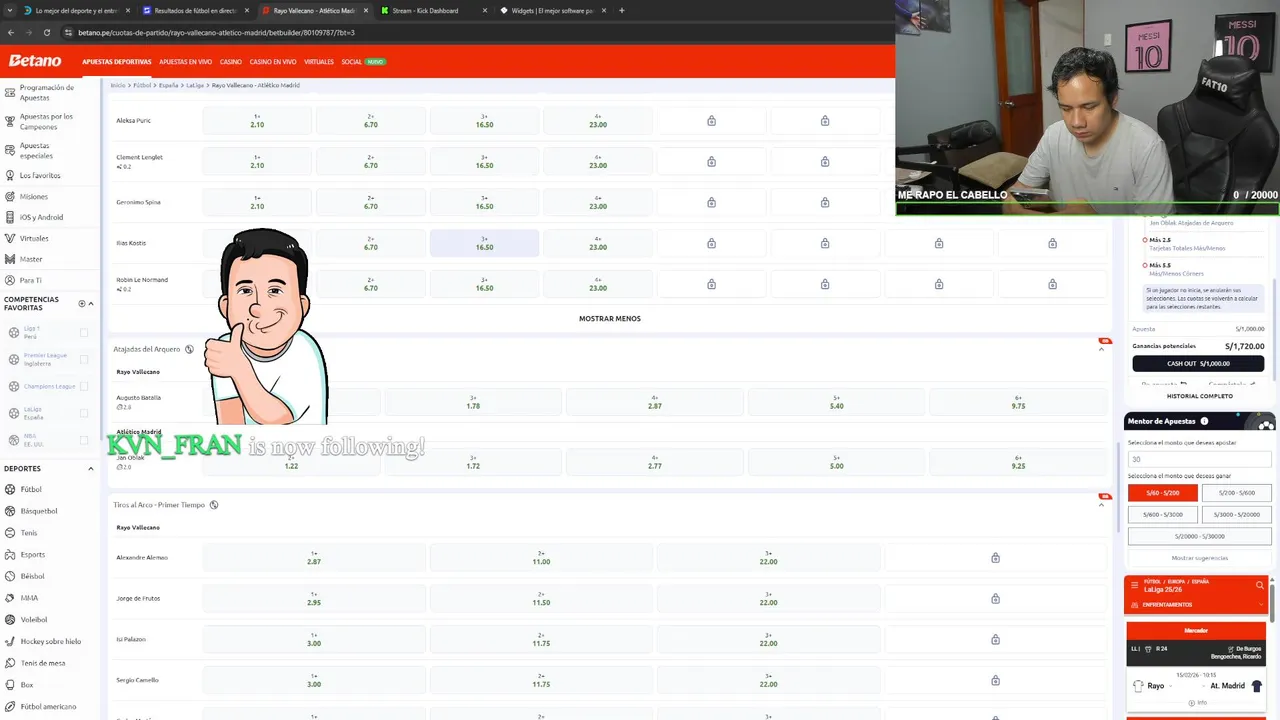This screenshot has width=1280, height=720.
Task: Toggle the Champions League checkbox
Action: pyautogui.click(x=84, y=386)
